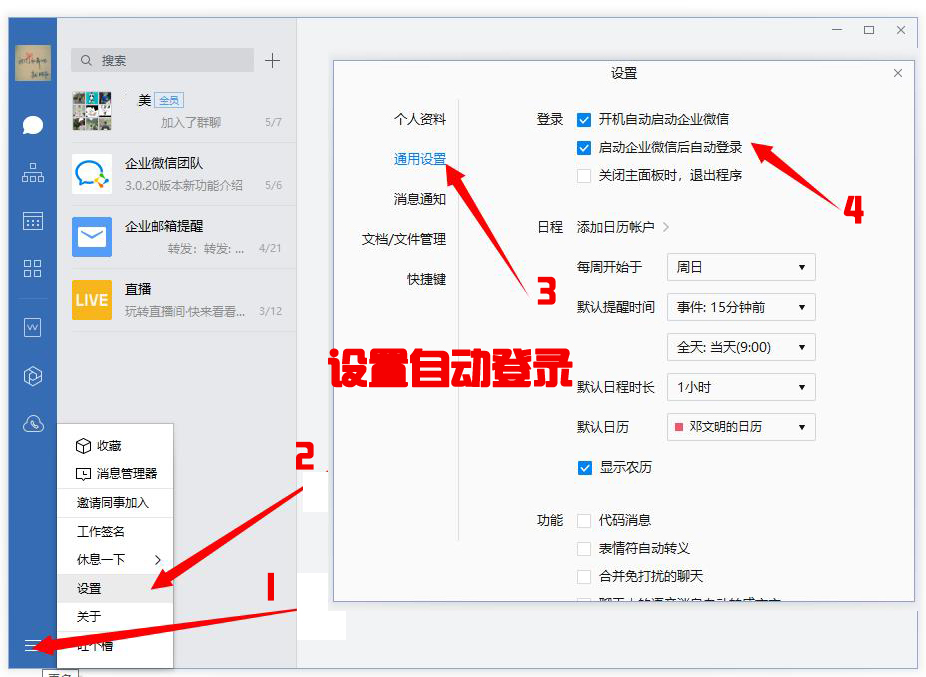
Task: Open the 企业邮箱提醒 mail icon
Action: (92, 237)
